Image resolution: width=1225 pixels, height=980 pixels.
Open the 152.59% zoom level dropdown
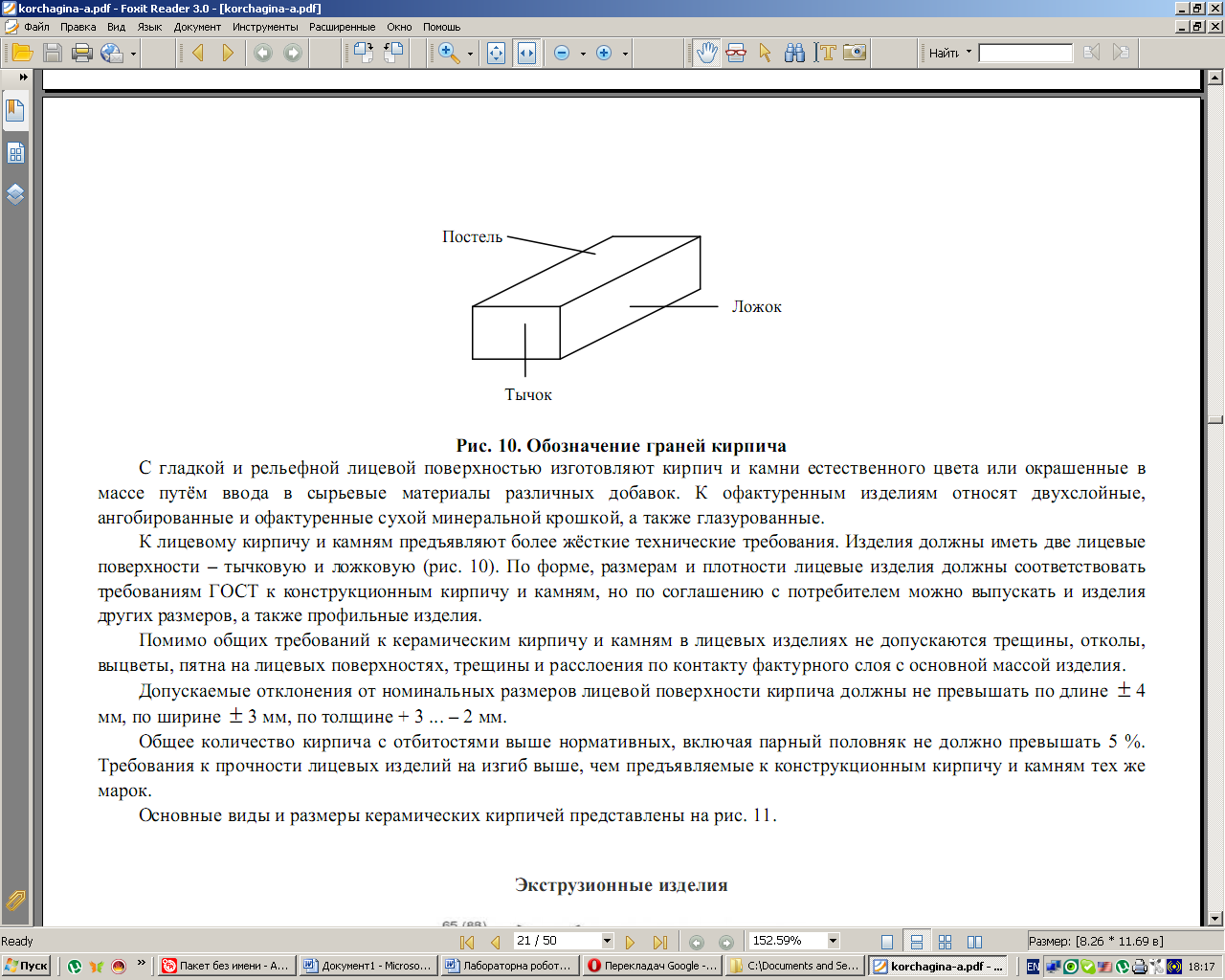tap(833, 942)
